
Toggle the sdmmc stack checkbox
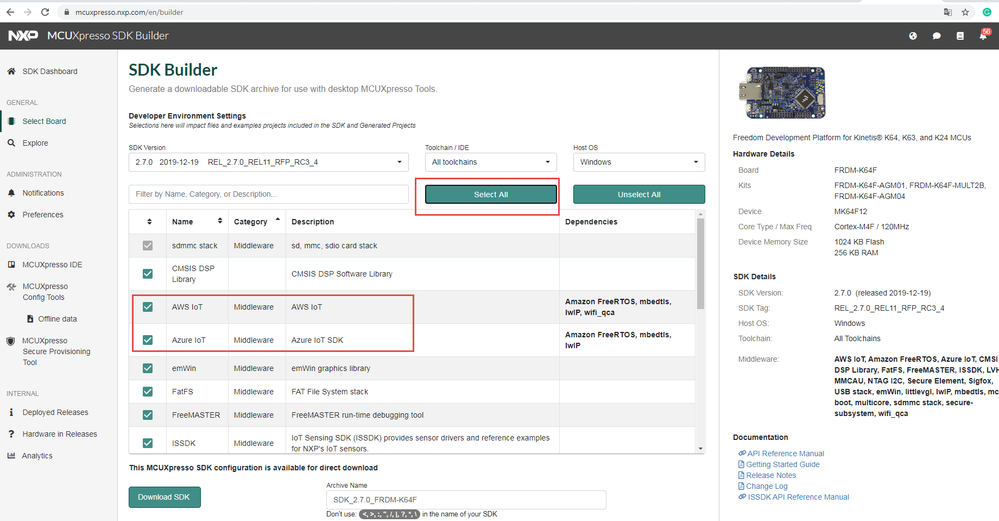pos(148,245)
